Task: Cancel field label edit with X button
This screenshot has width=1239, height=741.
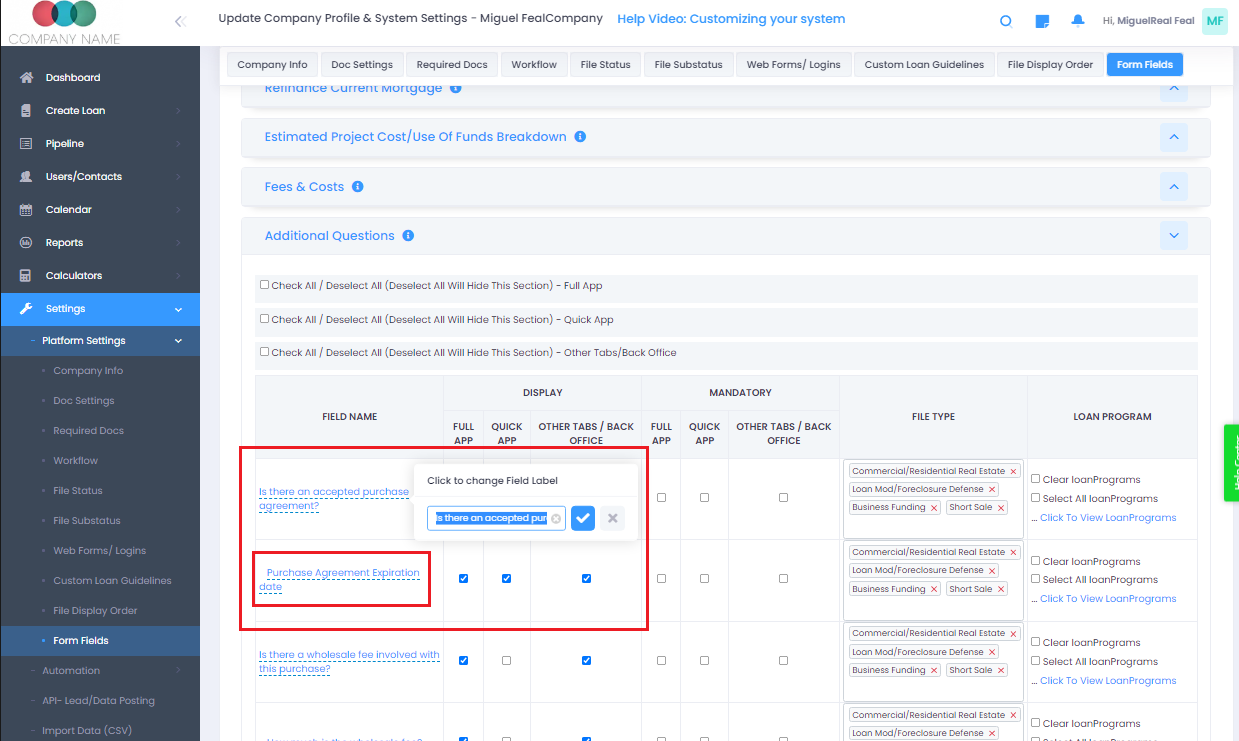Action: (613, 518)
